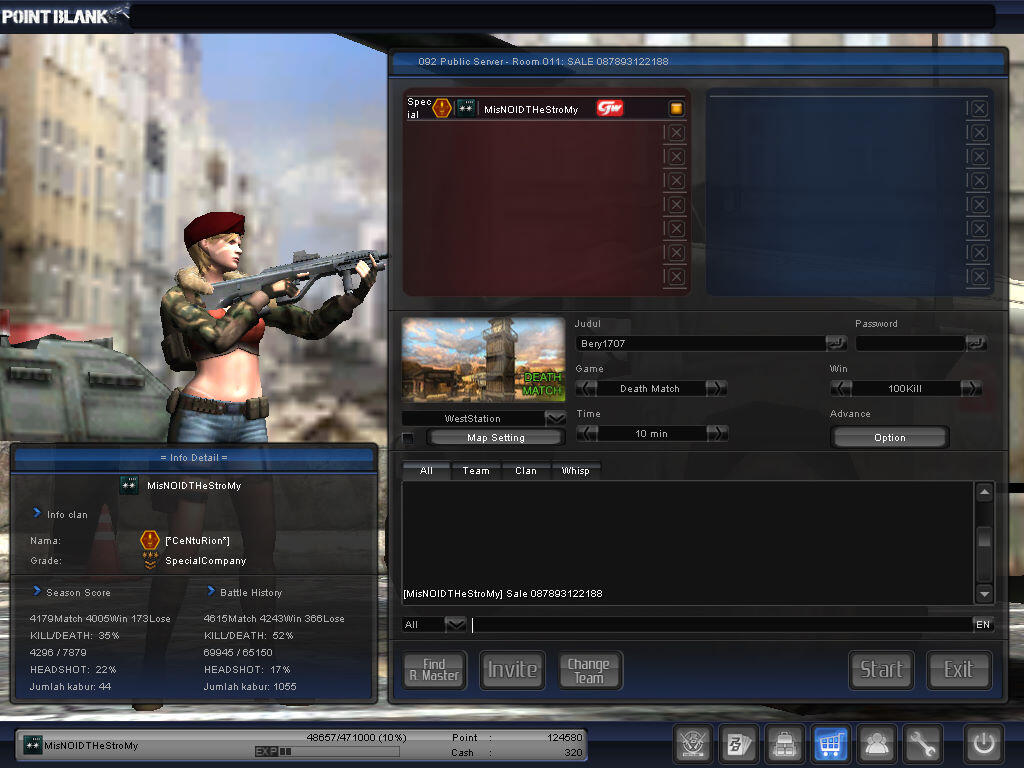Viewport: 1024px width, 768px height.
Task: Toggle the first red team slot below the player
Action: pos(676,133)
